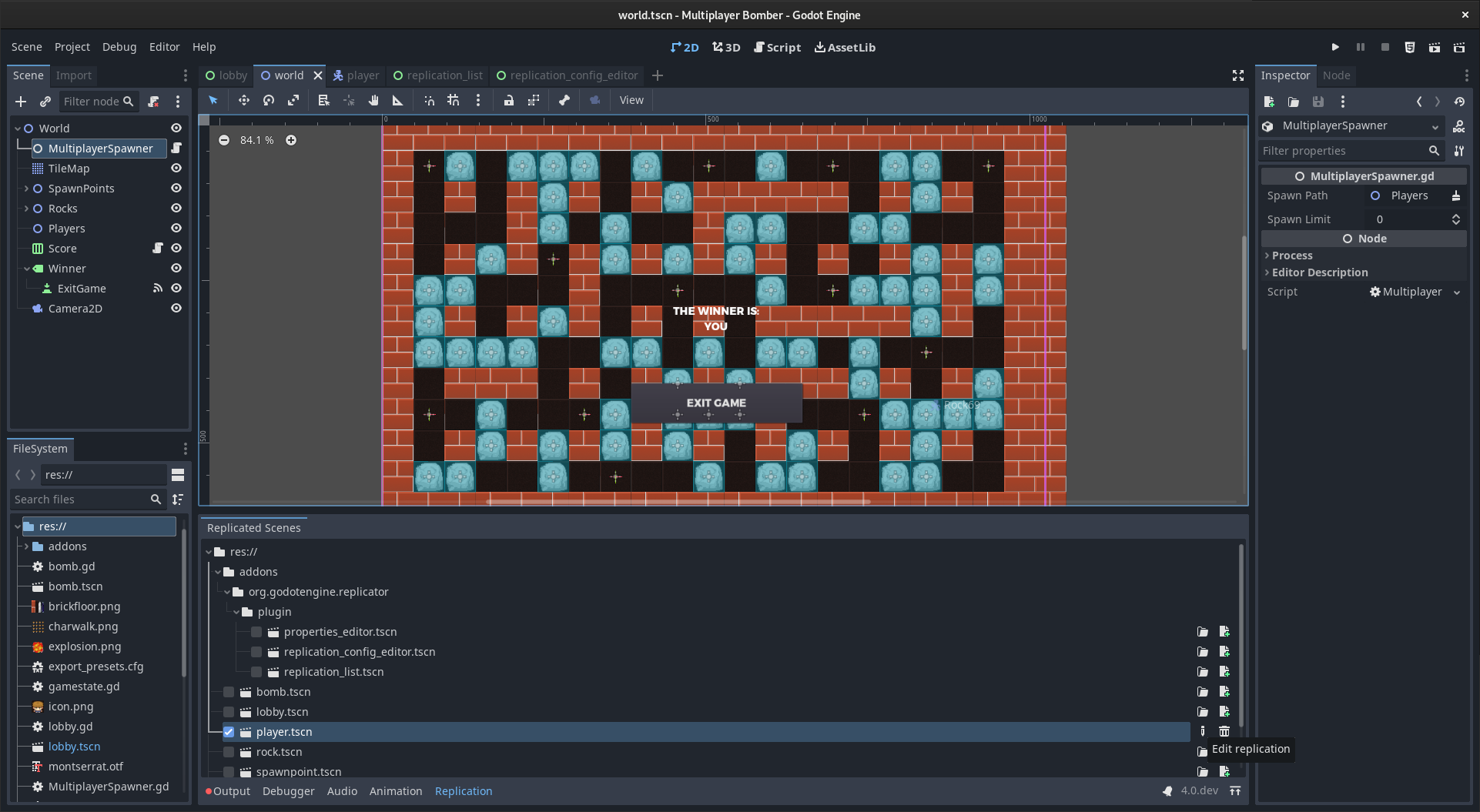Screen dimensions: 1480x812
Task: Check rock.tscn replication checkbox
Action: pos(229,752)
